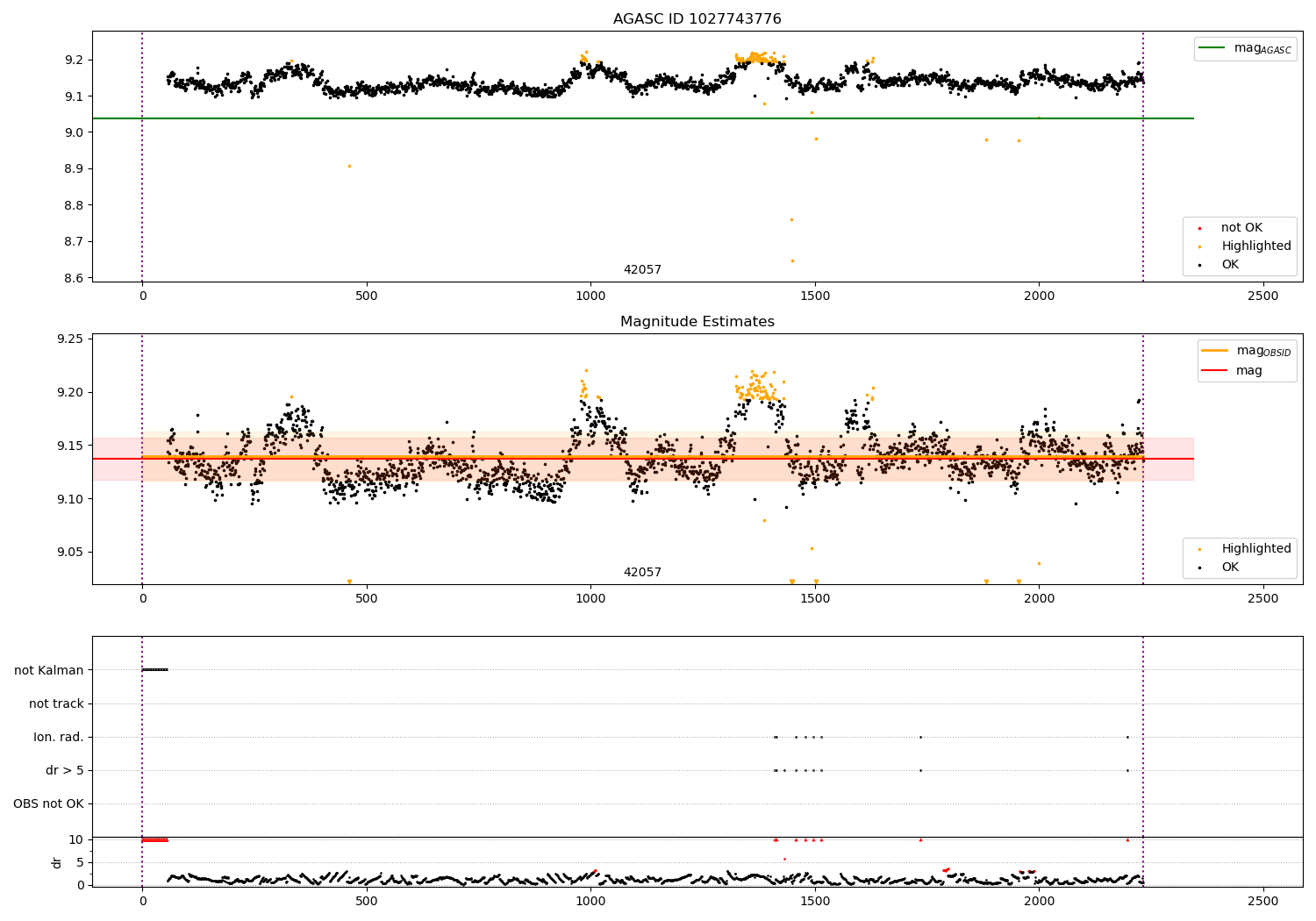1316x921 pixels.
Task: Select 'OK' legend entry in top plot
Action: tap(1230, 265)
